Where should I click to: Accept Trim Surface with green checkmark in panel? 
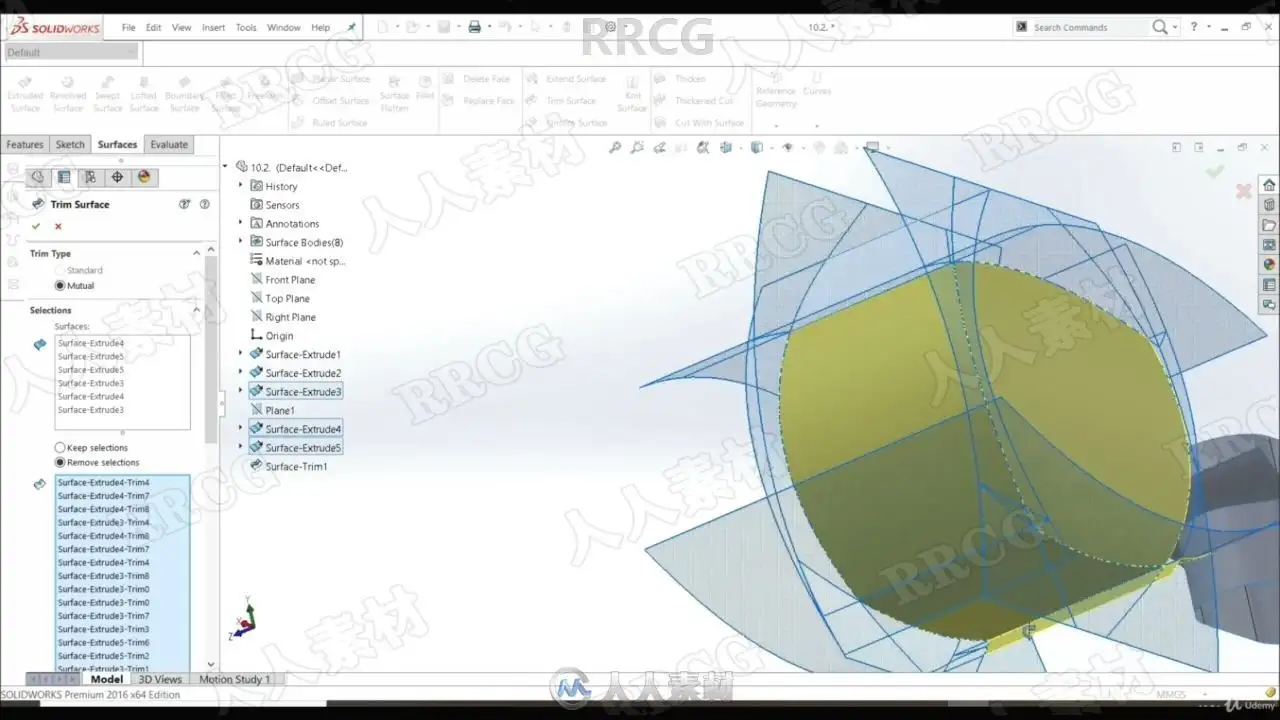click(36, 226)
